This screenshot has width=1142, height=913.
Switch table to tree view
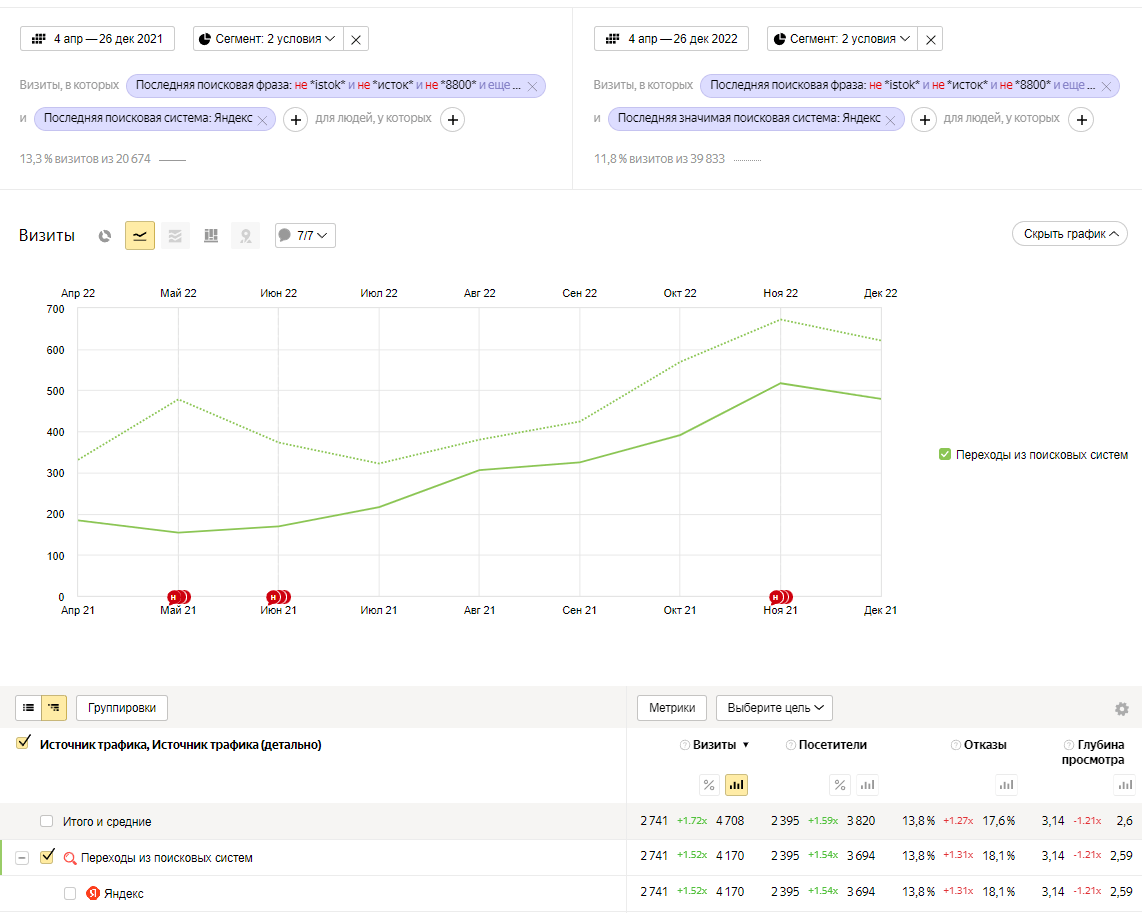coord(54,708)
